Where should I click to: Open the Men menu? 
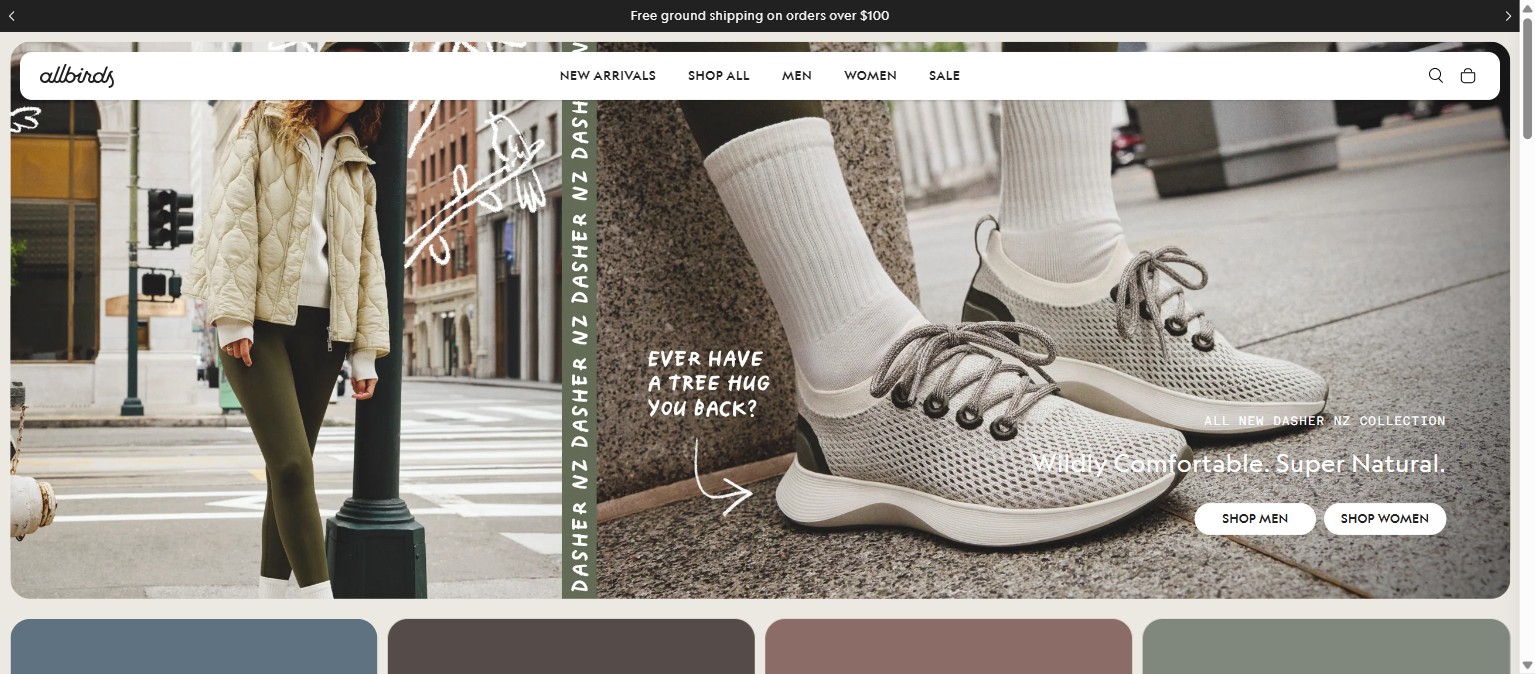pos(797,76)
